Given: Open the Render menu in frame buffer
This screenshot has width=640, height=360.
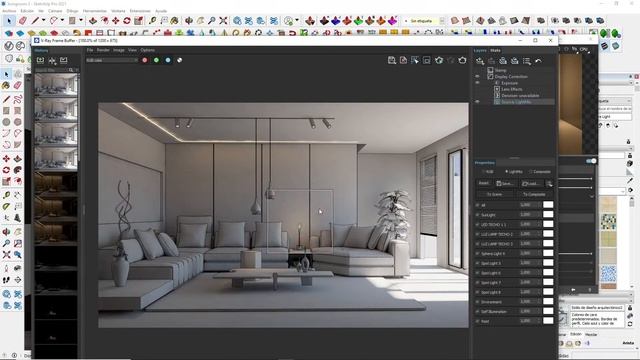Looking at the screenshot, I should pos(103,50).
